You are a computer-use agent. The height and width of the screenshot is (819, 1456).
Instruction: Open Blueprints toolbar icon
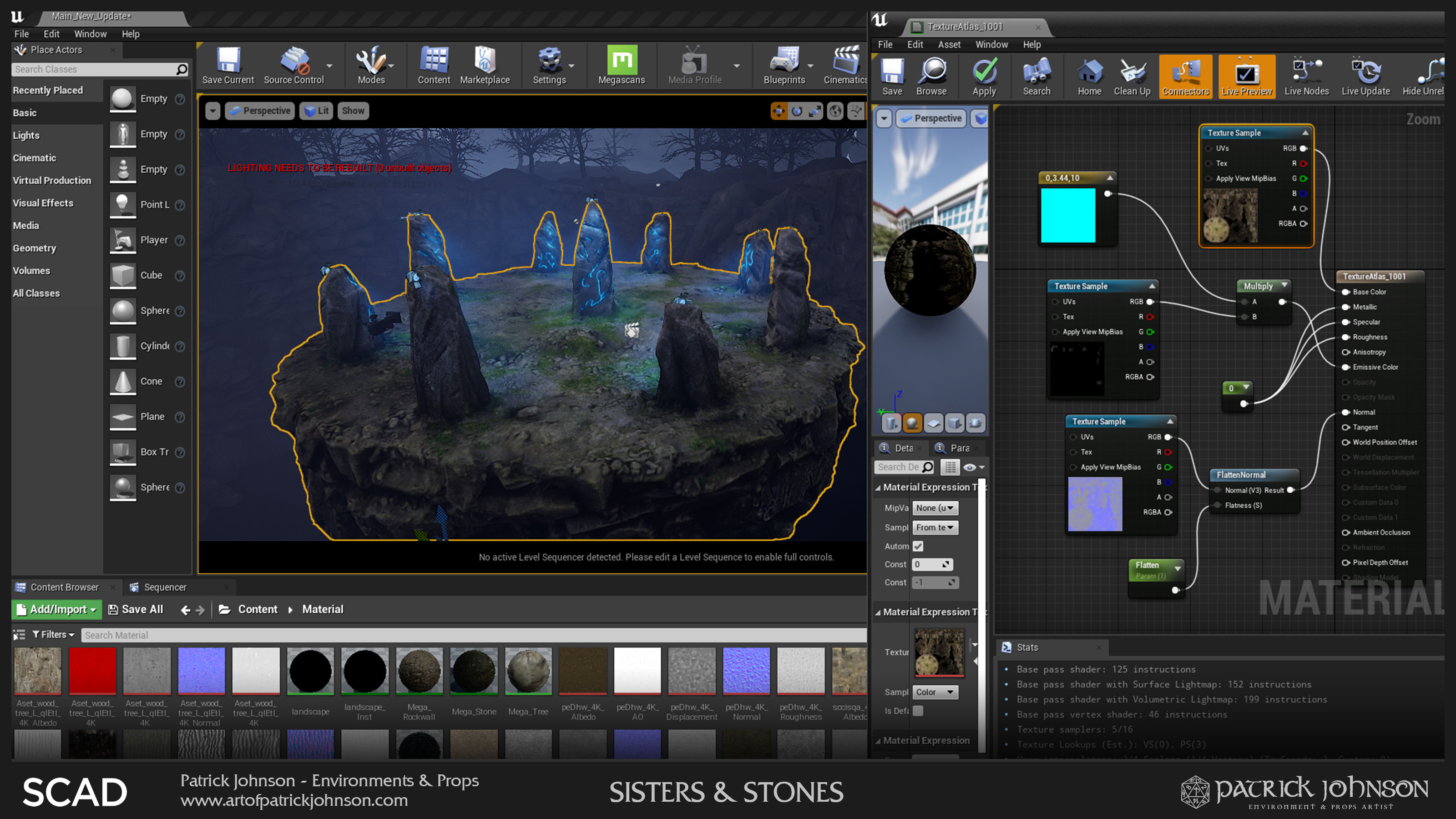[784, 65]
